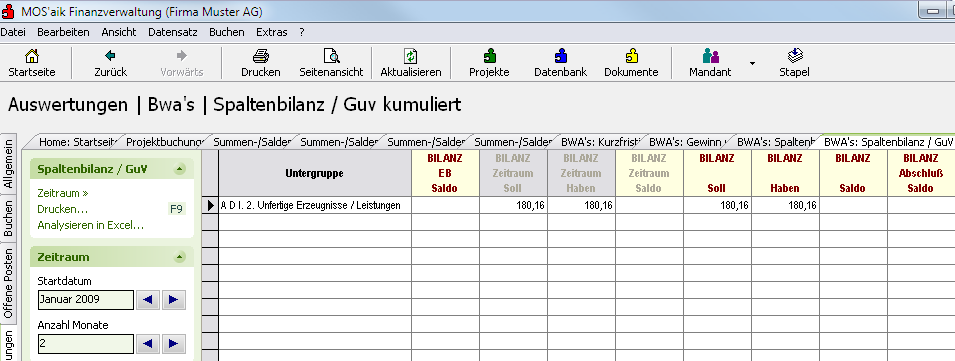Click the Untergruppe column header

pos(315,173)
